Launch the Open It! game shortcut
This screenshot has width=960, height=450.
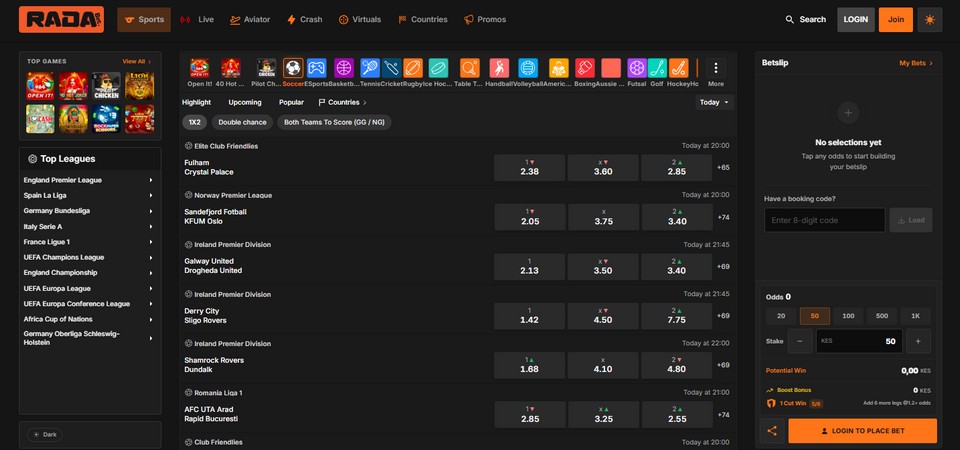tap(200, 68)
